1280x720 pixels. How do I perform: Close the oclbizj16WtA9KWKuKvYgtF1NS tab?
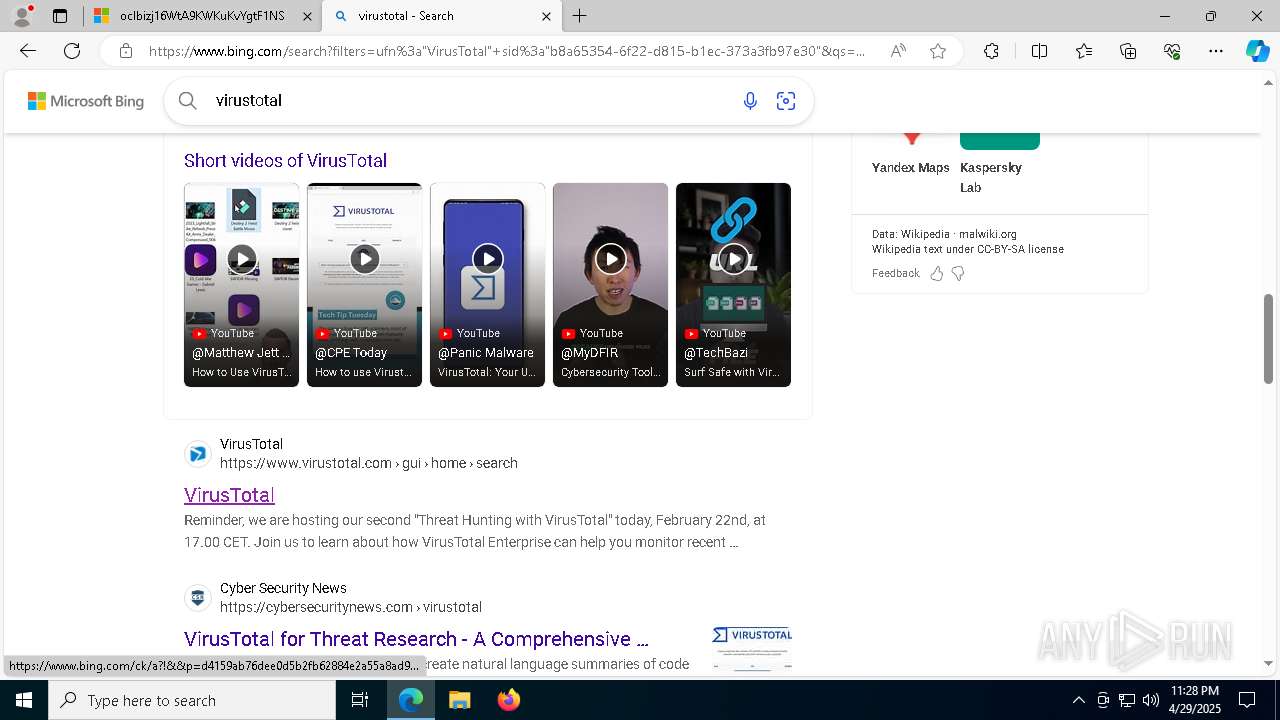(307, 16)
